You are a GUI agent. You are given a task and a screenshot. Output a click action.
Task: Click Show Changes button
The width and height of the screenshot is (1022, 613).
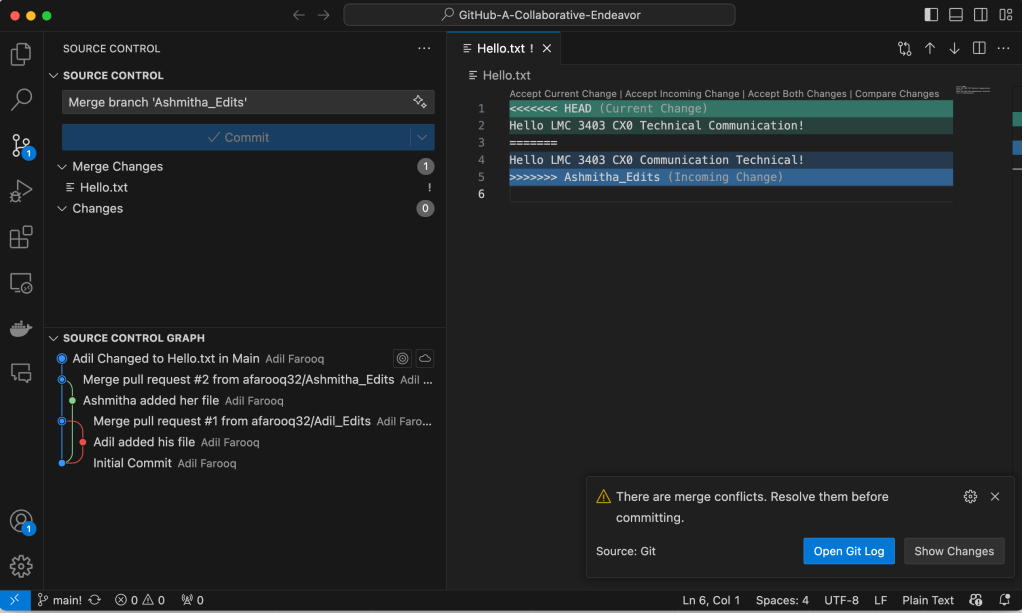click(x=954, y=551)
